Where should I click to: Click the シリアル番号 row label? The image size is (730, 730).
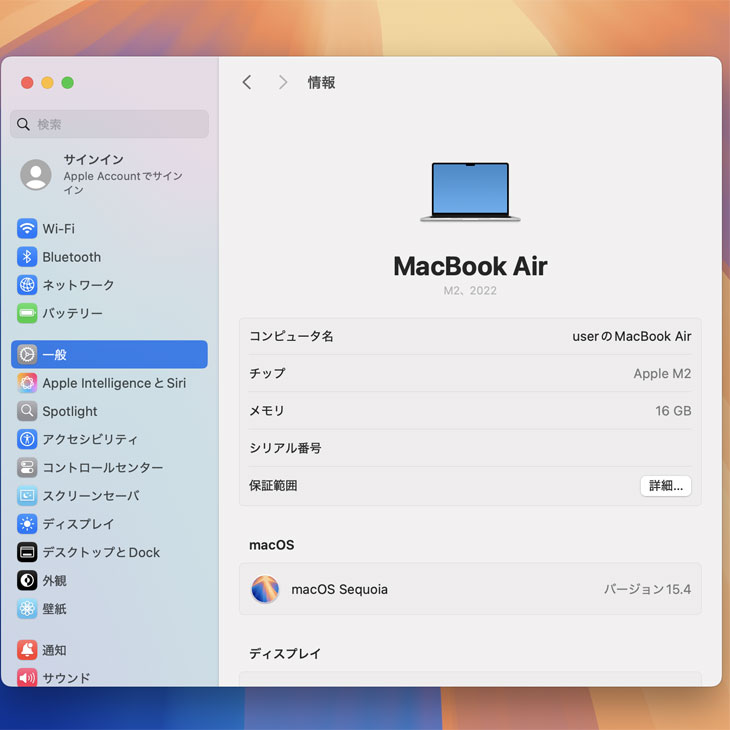[285, 448]
